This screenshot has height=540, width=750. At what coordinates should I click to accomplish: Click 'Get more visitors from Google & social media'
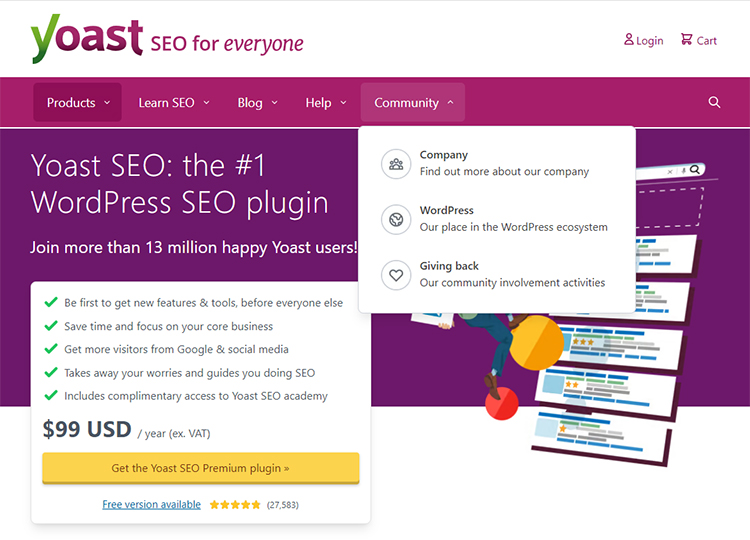[x=176, y=349]
